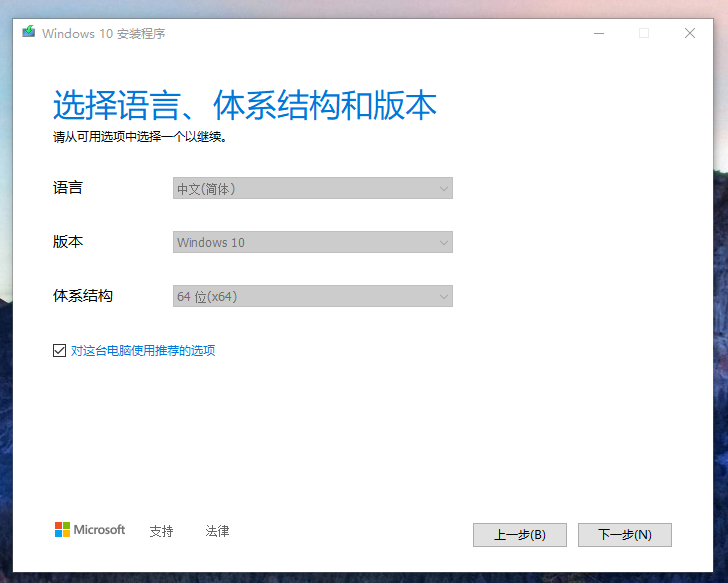The width and height of the screenshot is (728, 583).
Task: Close the Windows 10 安装程序 window
Action: (x=690, y=33)
